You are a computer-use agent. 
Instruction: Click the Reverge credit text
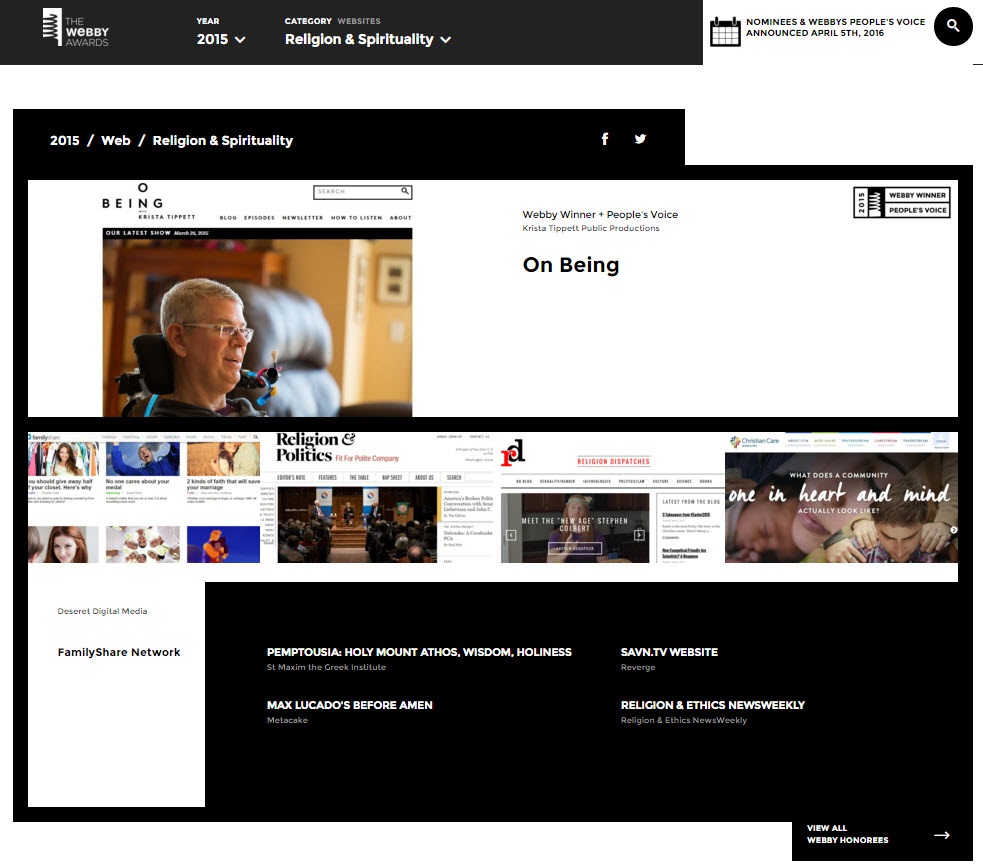pyautogui.click(x=638, y=667)
